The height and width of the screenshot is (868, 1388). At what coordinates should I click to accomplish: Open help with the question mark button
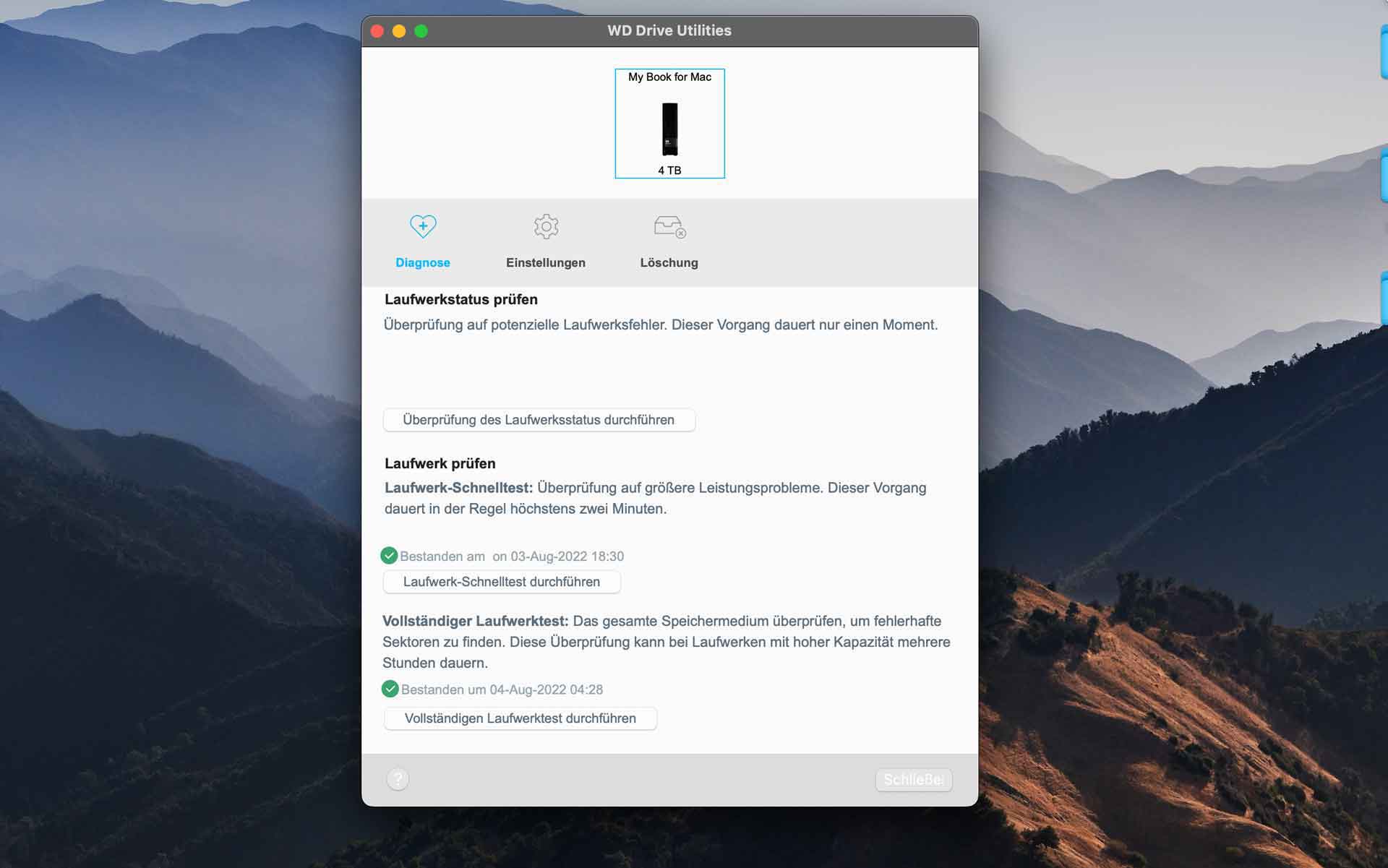coord(398,779)
